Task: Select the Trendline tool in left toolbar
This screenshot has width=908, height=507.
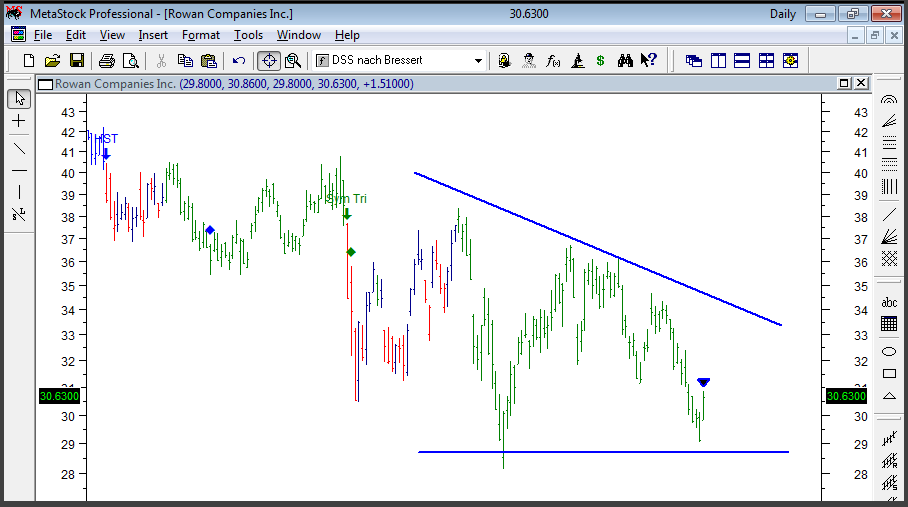Action: [x=19, y=149]
